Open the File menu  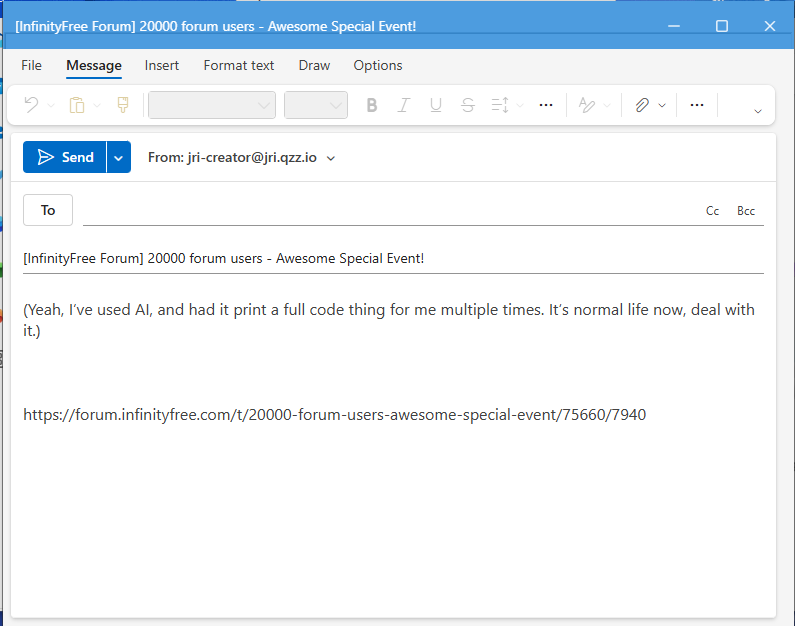click(x=31, y=65)
